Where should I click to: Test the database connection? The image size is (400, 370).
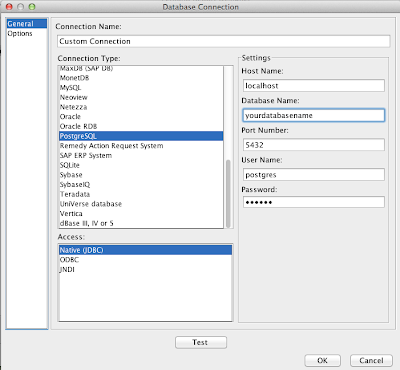(201, 342)
